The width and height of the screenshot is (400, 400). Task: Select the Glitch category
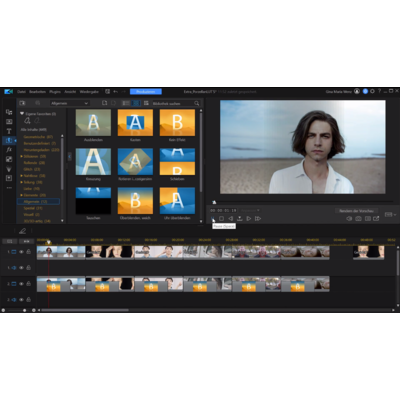[32, 169]
